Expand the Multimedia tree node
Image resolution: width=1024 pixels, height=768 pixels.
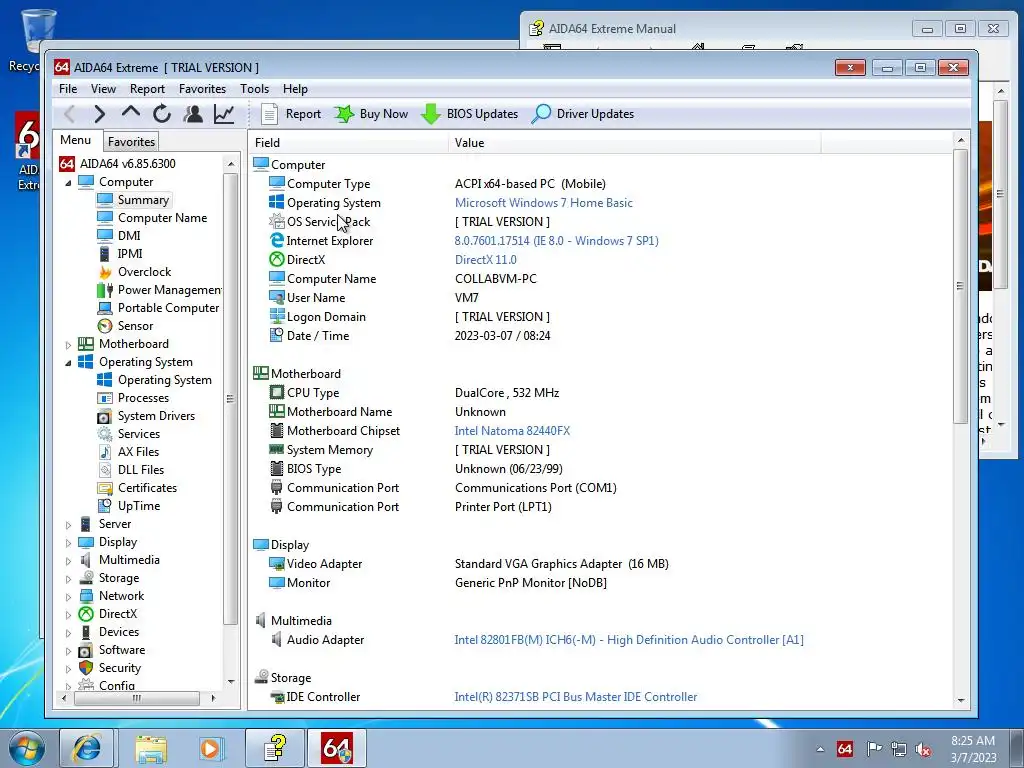[69, 560]
